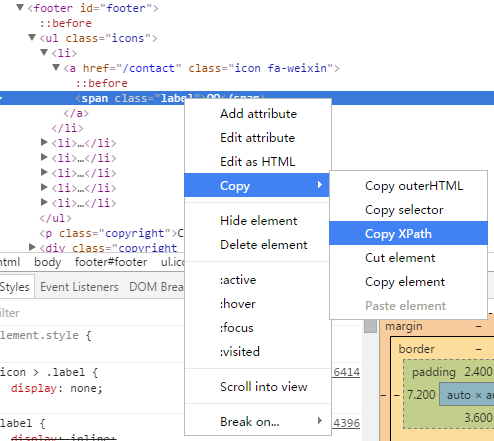
Task: Collapse the first expanded li node
Action: click(x=44, y=52)
